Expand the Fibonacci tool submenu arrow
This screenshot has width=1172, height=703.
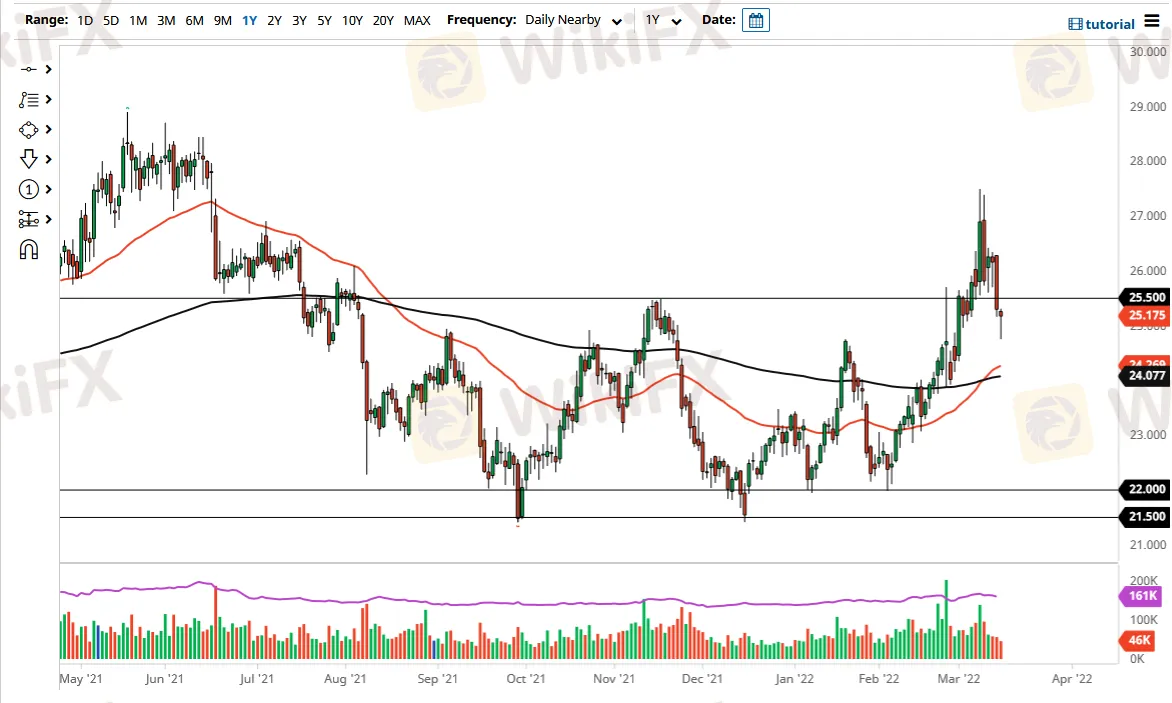[x=49, y=99]
